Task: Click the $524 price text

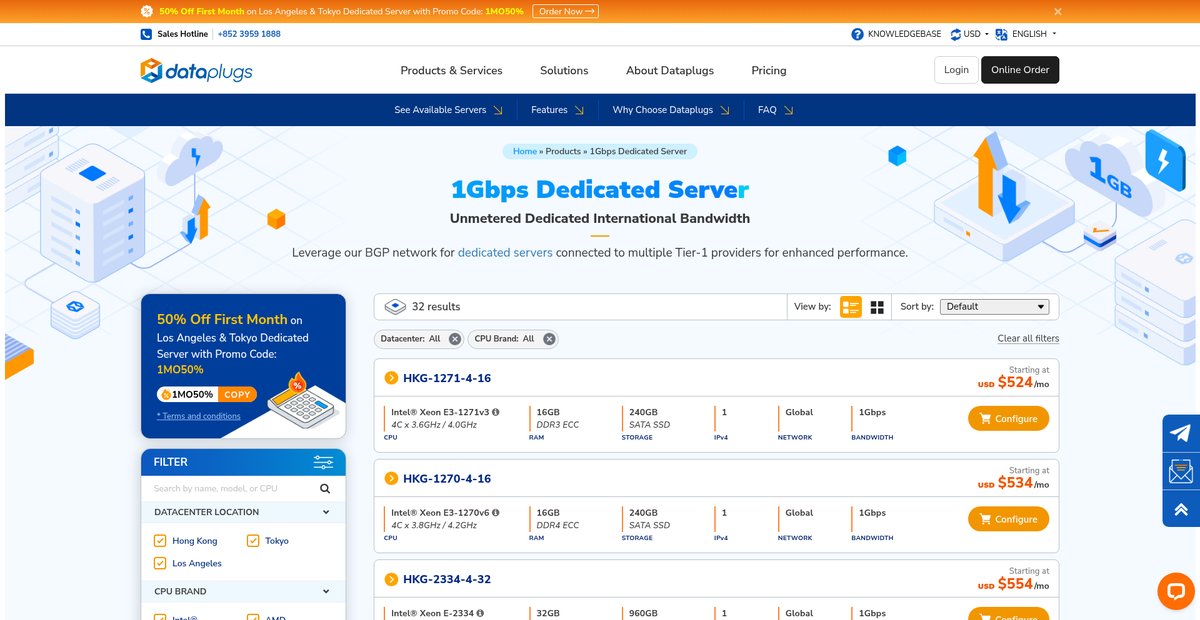Action: pos(1015,382)
